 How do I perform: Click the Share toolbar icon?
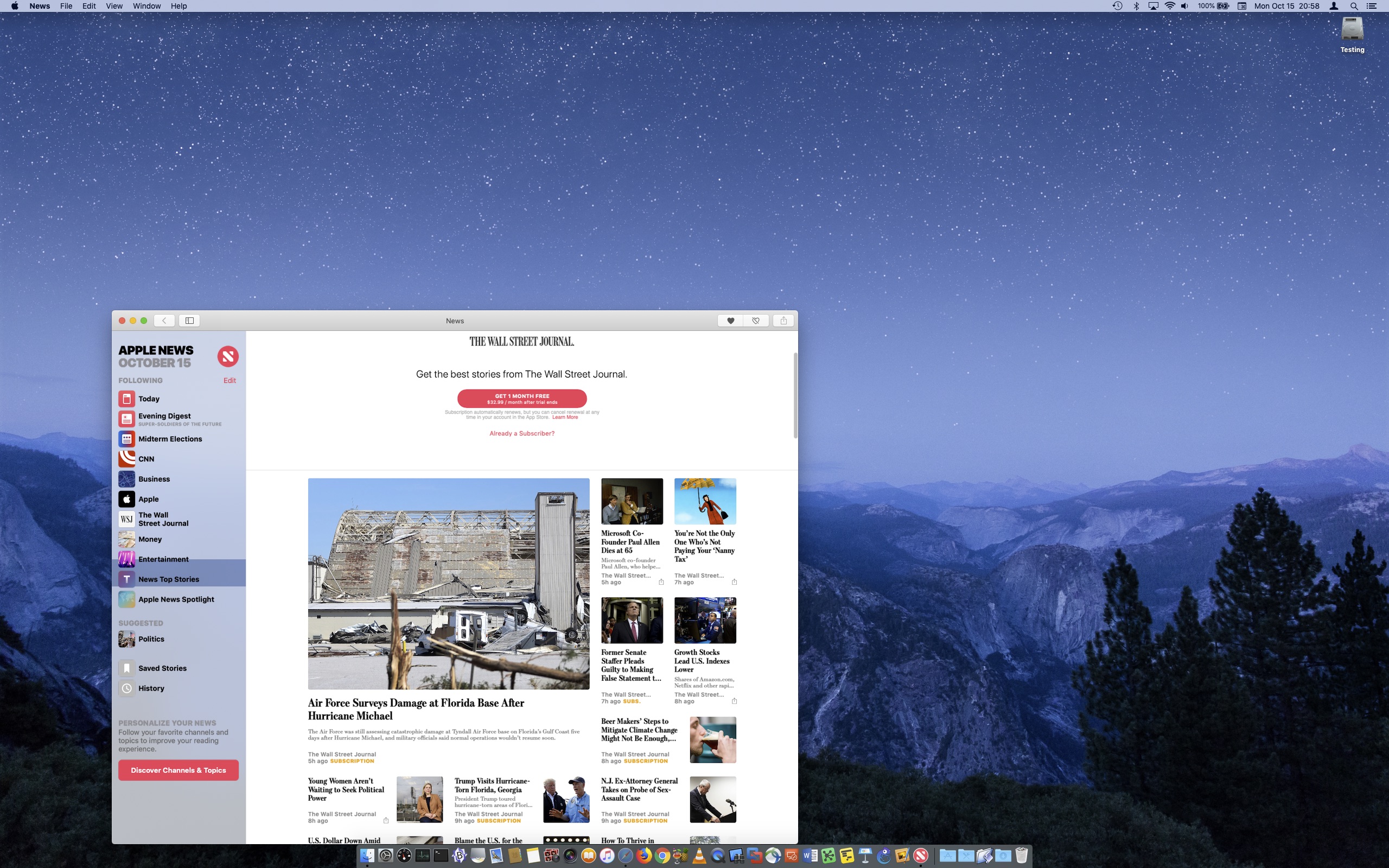tap(783, 320)
